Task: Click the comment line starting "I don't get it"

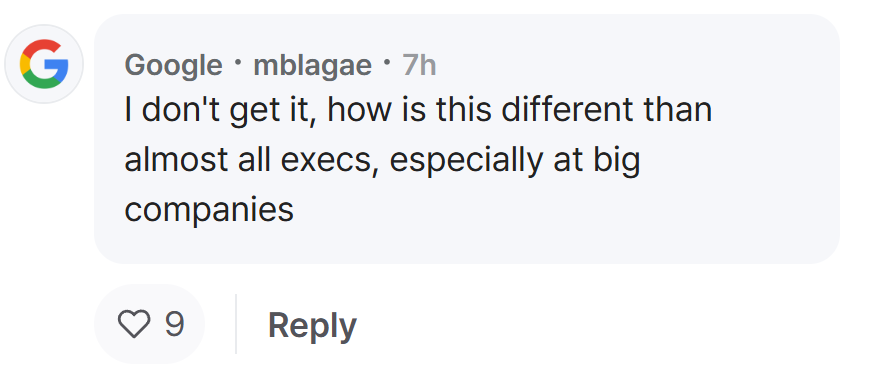Action: [418, 110]
